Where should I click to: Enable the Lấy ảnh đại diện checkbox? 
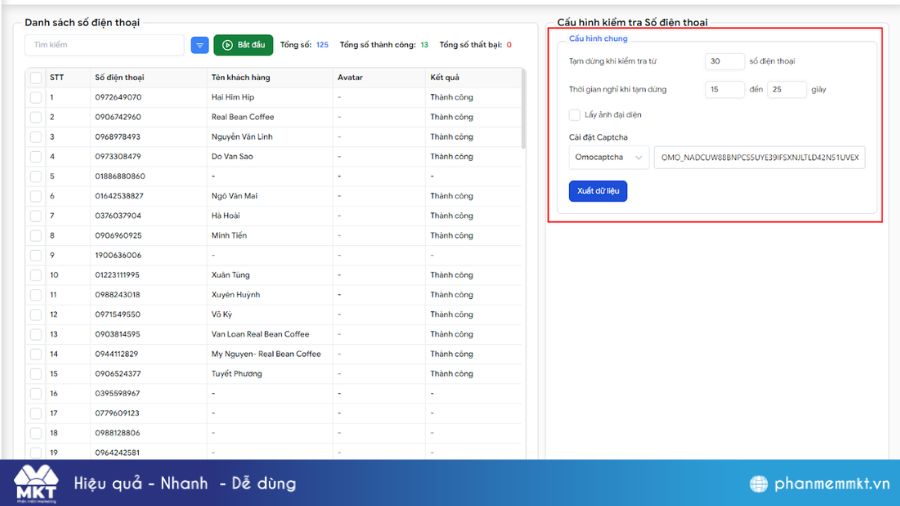click(574, 114)
